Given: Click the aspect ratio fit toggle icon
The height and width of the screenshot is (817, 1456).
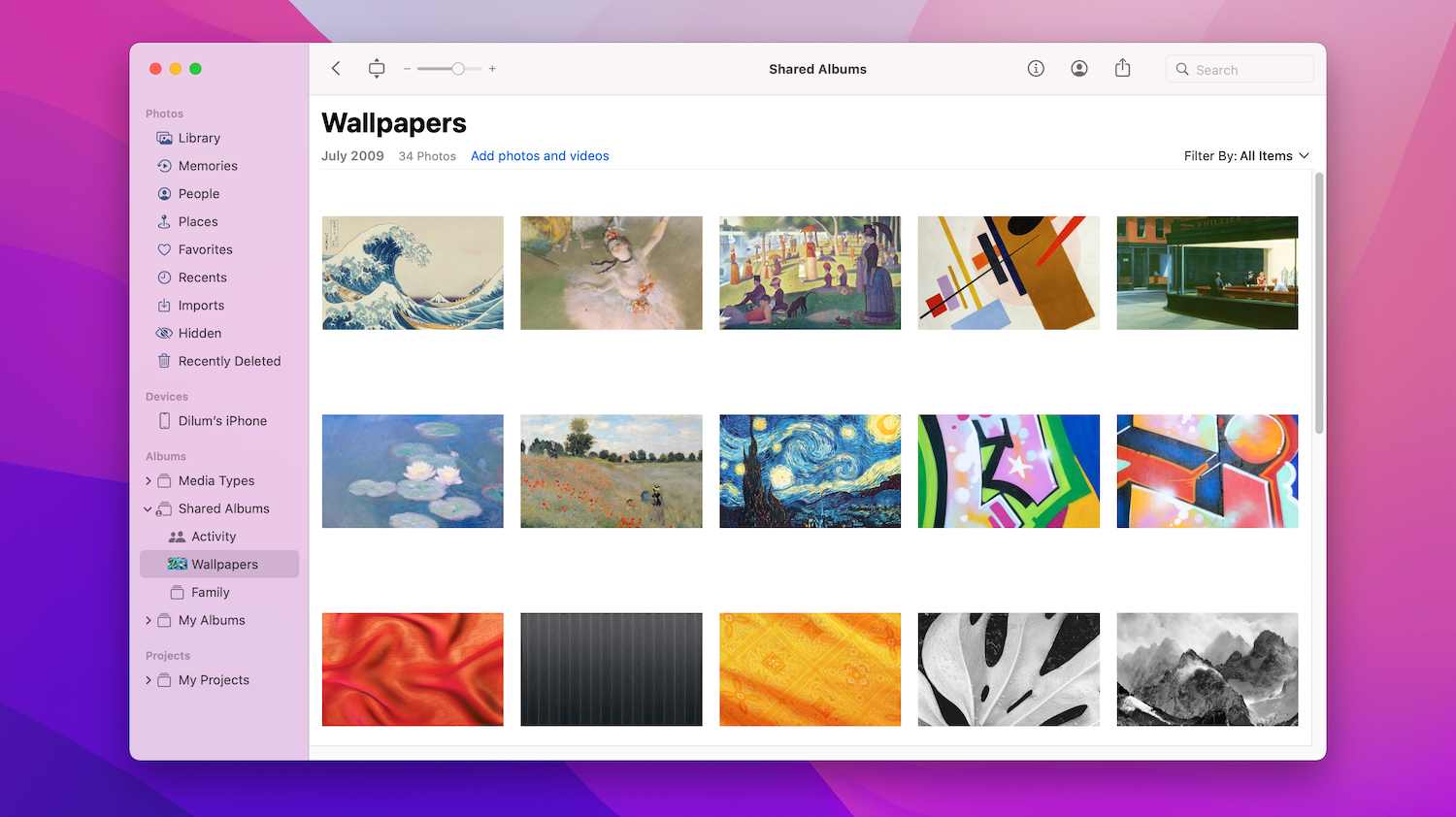Looking at the screenshot, I should [x=377, y=69].
